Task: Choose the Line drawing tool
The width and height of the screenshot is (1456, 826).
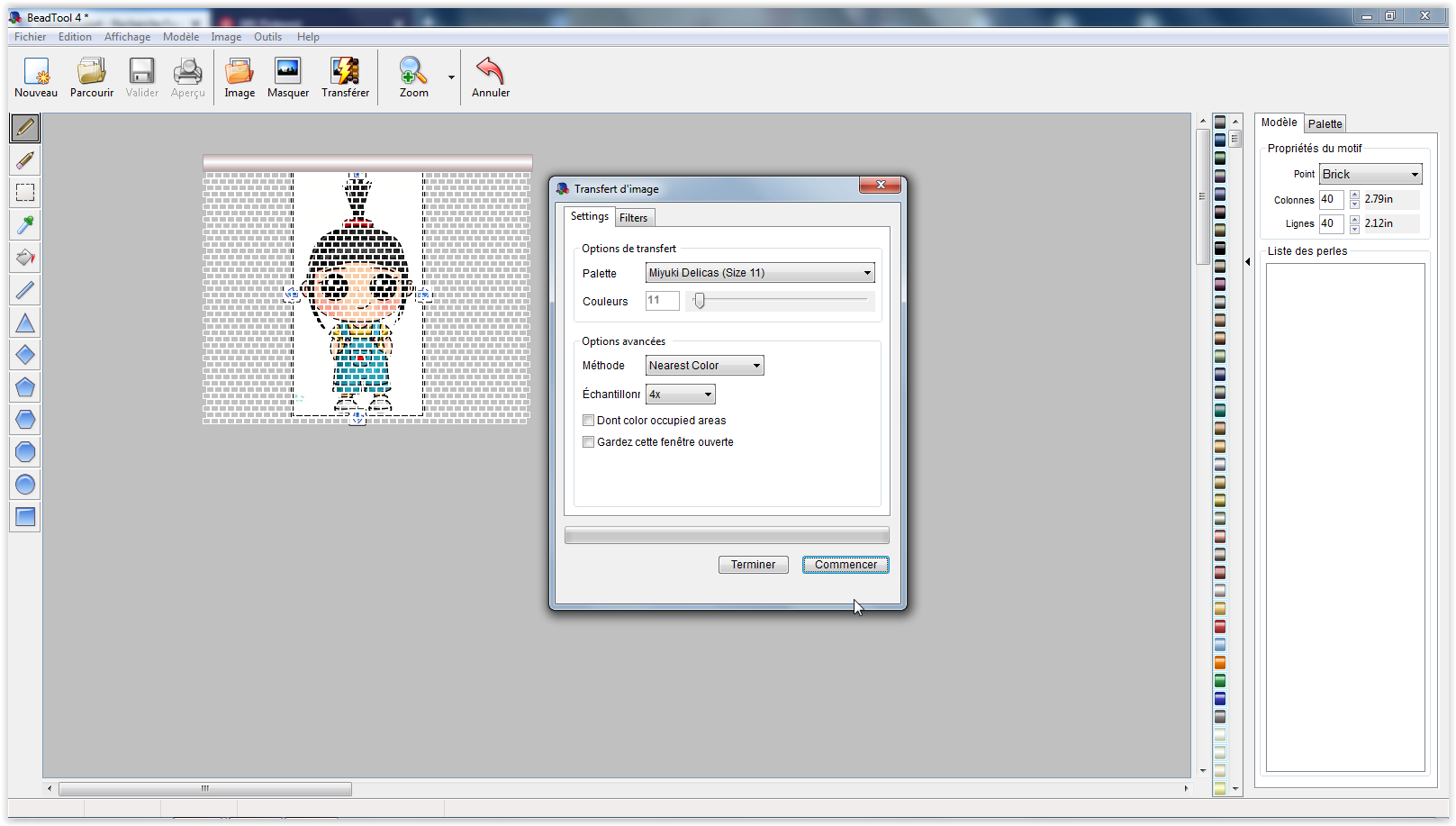Action: (x=24, y=289)
